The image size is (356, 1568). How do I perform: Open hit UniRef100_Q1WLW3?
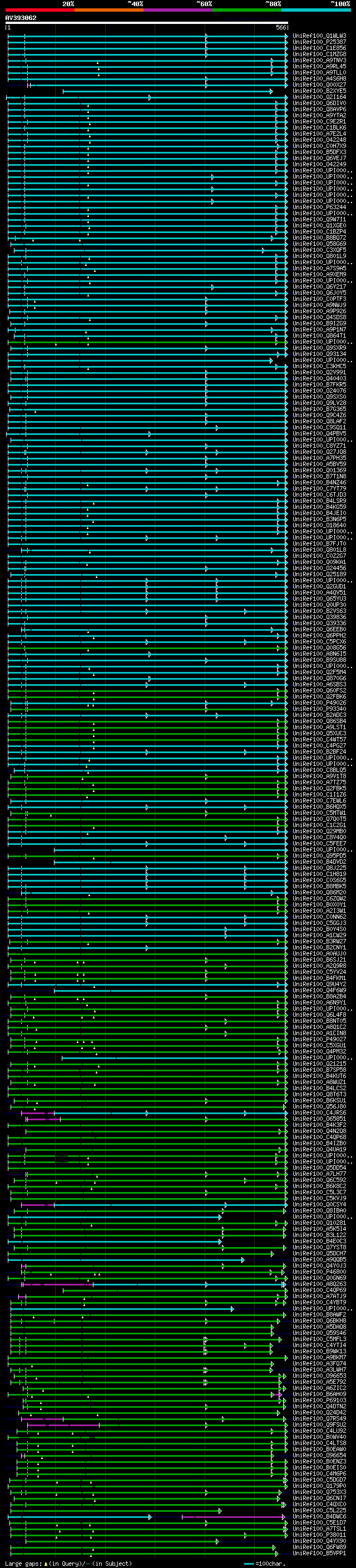[319, 36]
